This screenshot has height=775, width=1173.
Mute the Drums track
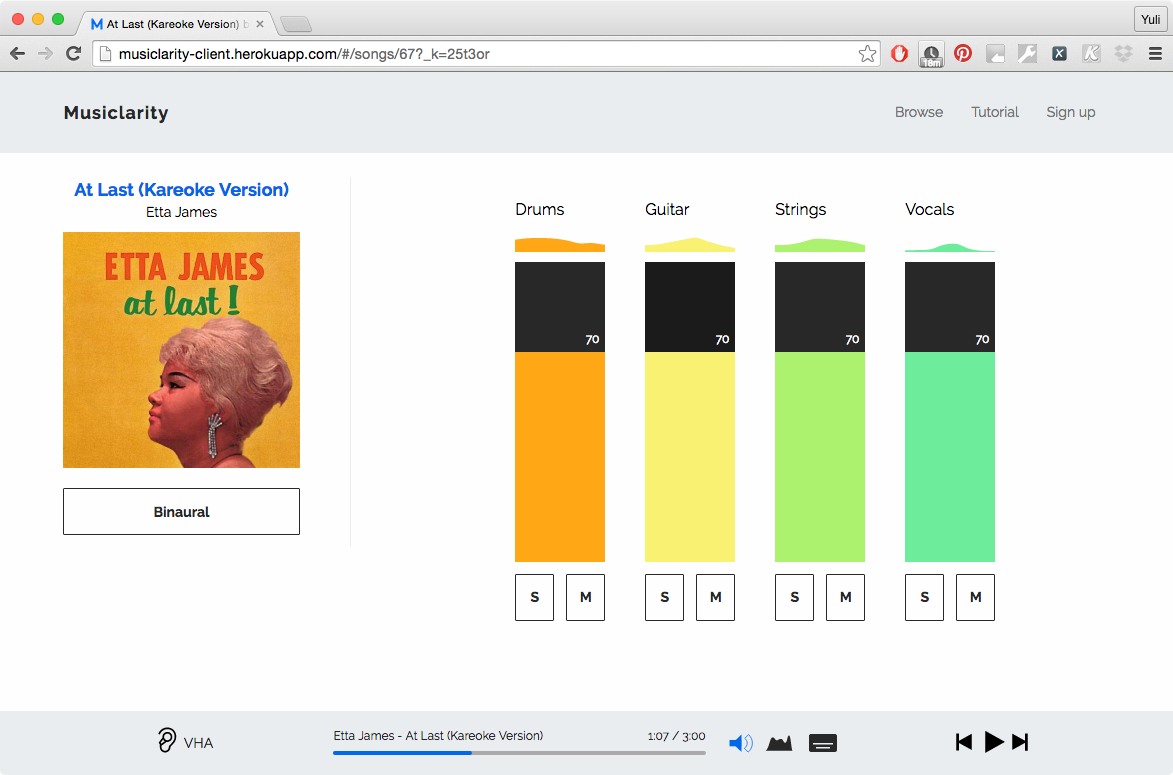point(585,597)
